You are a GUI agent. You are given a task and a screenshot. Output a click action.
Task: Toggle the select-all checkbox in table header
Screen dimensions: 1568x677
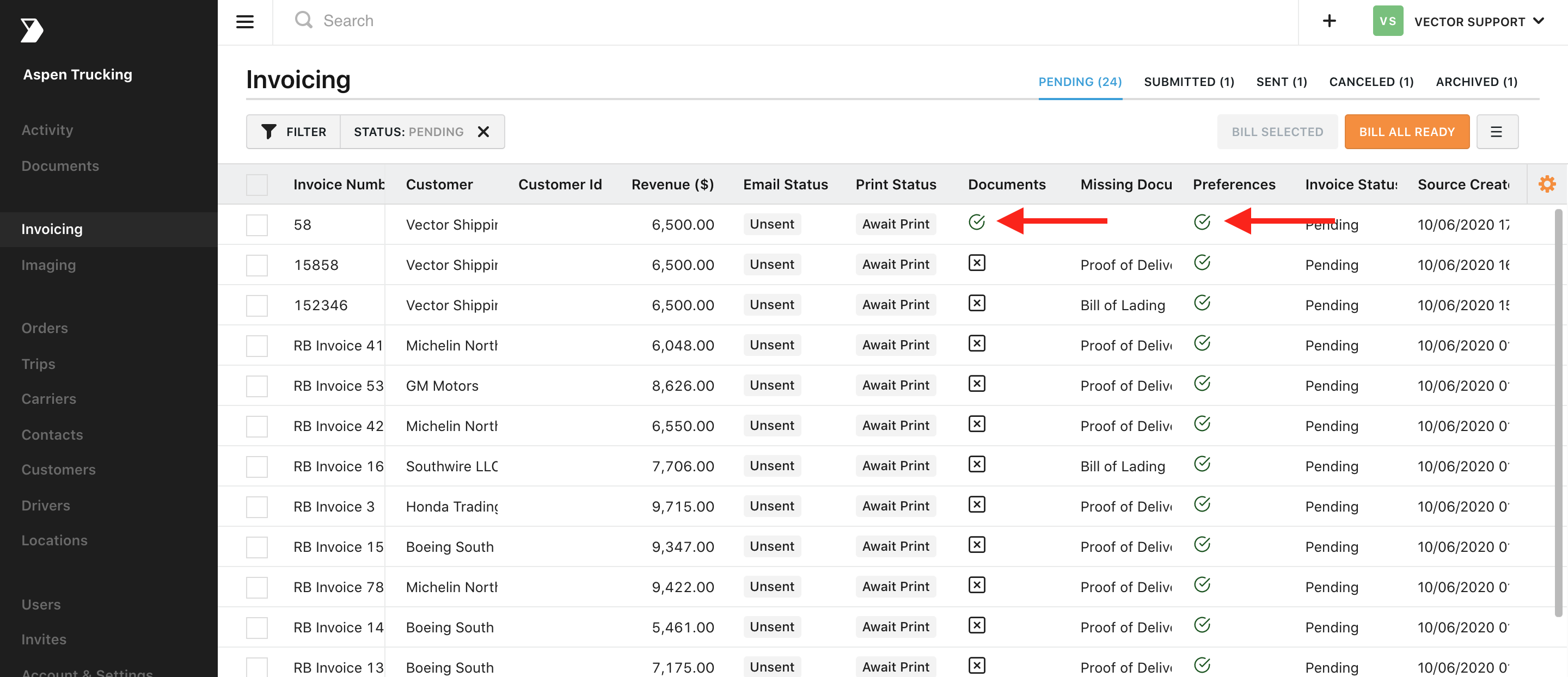(257, 184)
